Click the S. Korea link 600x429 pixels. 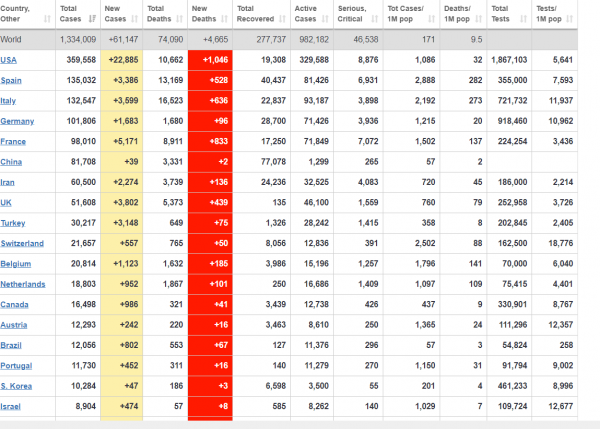pos(19,386)
